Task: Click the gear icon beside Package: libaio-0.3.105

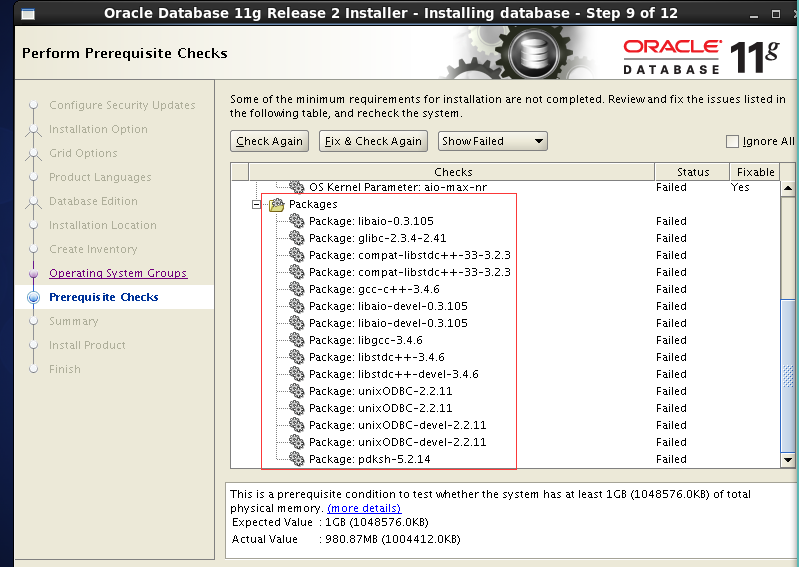Action: (x=297, y=221)
